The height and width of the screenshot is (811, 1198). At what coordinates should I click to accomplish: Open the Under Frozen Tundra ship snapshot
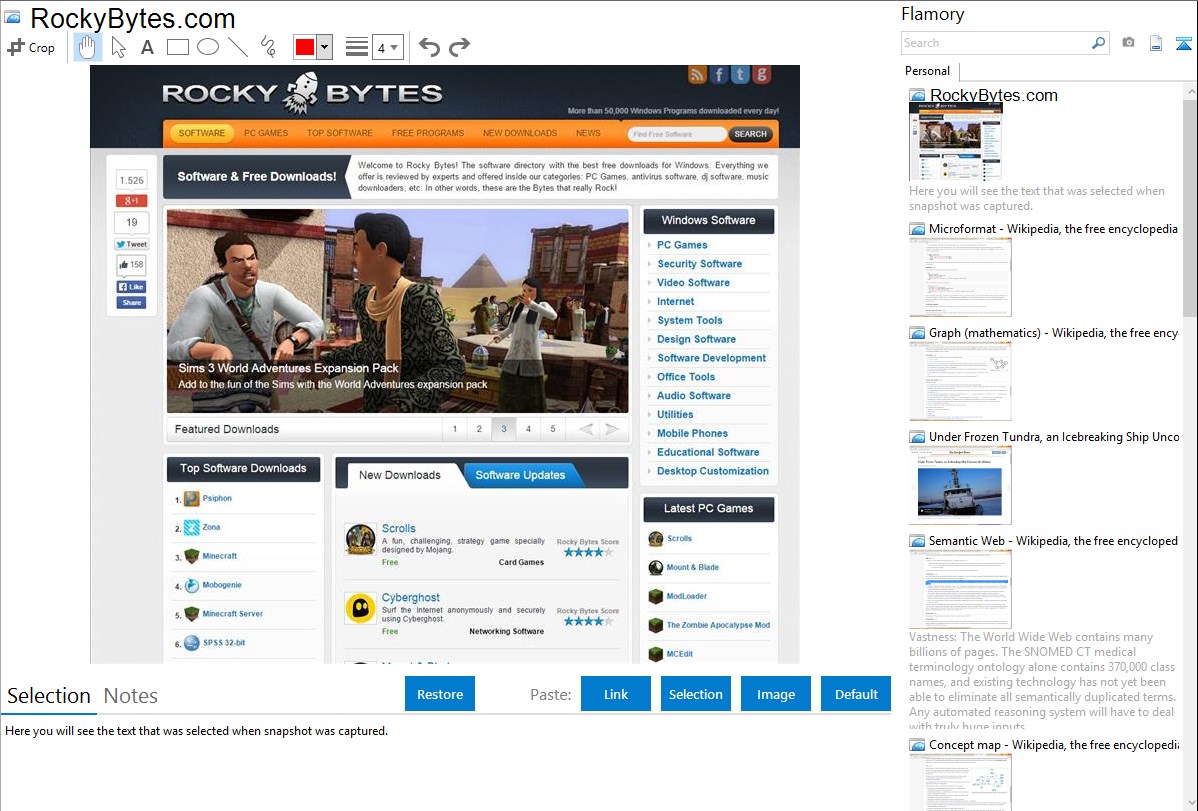tap(960, 485)
